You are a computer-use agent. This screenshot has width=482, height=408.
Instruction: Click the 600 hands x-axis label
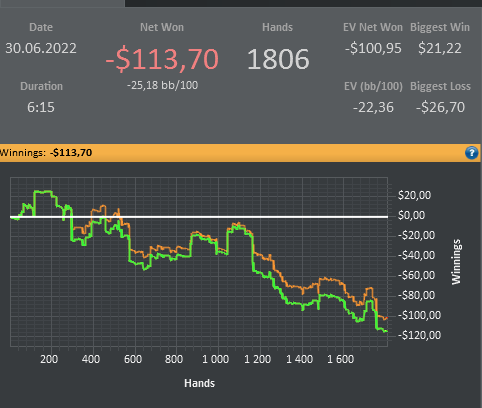pyautogui.click(x=133, y=359)
